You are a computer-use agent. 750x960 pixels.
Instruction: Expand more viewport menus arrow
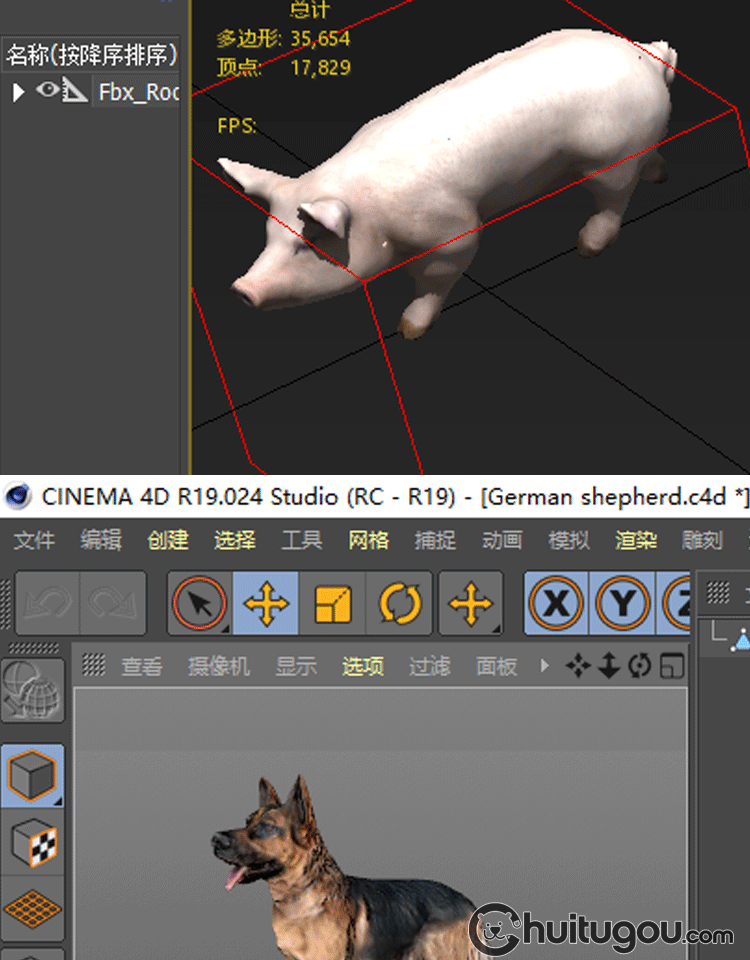(544, 666)
